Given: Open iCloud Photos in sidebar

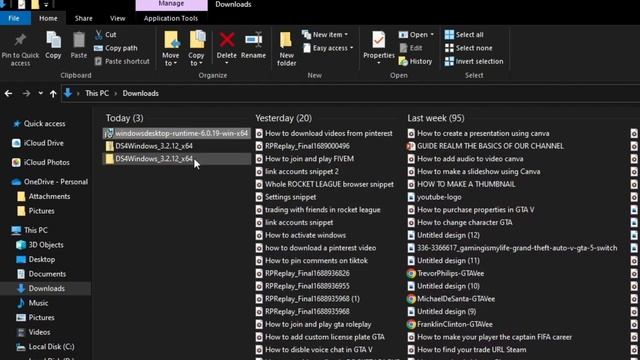Looking at the screenshot, I should pyautogui.click(x=47, y=162).
